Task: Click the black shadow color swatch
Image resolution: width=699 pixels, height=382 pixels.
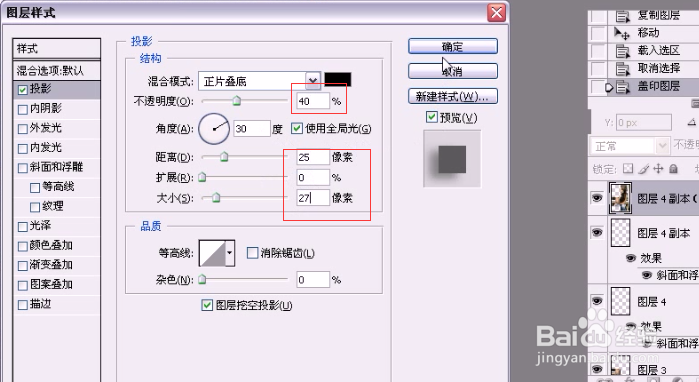Action: pos(337,79)
